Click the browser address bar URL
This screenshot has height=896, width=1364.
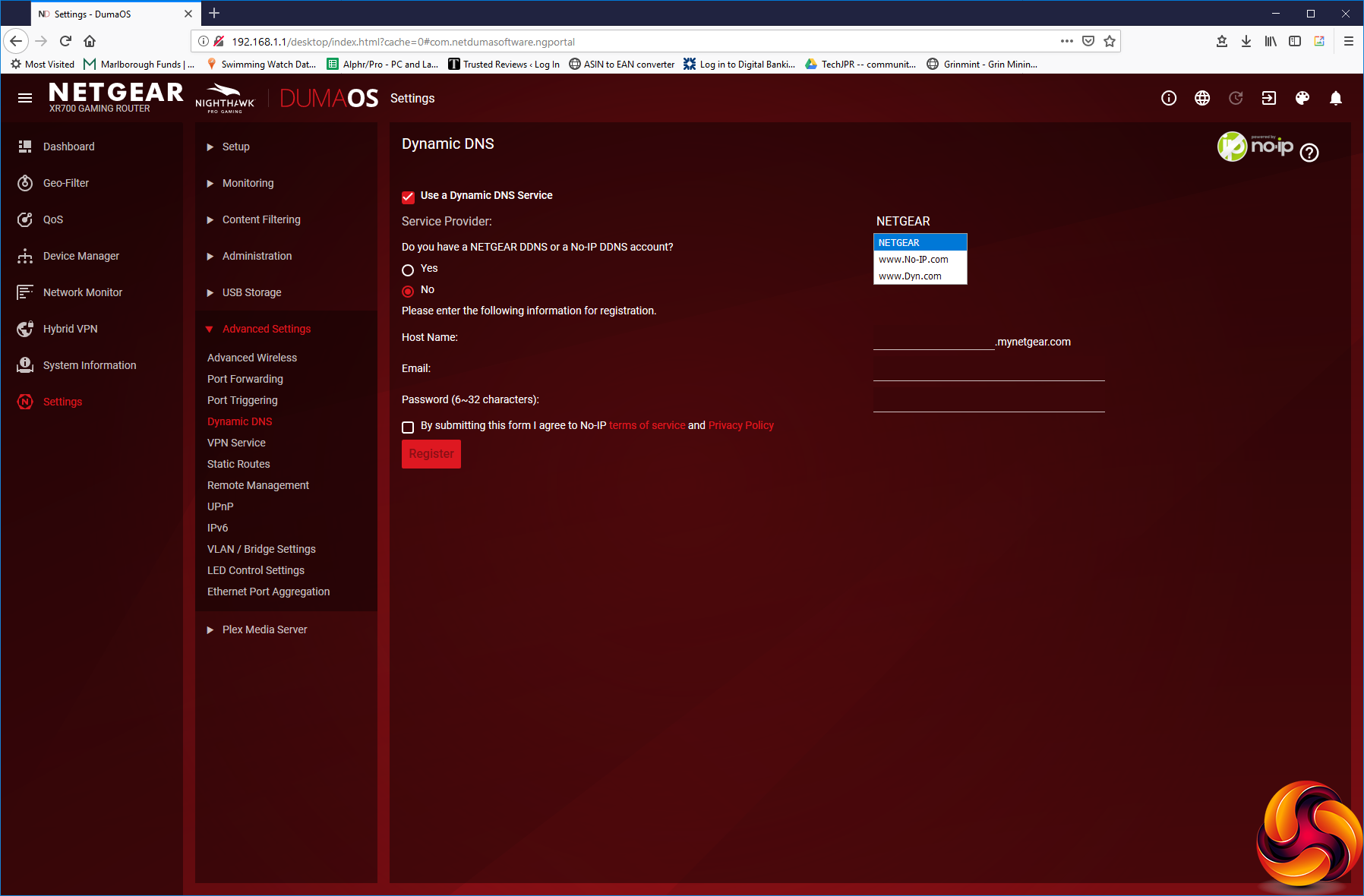pyautogui.click(x=403, y=42)
